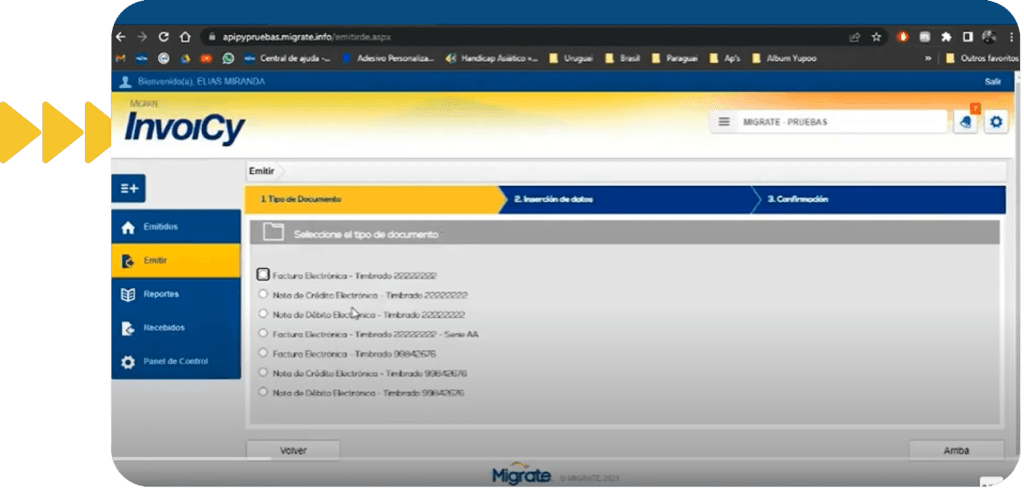Image resolution: width=1024 pixels, height=494 pixels.
Task: Open the Central de ajuda bookmark
Action: point(287,58)
